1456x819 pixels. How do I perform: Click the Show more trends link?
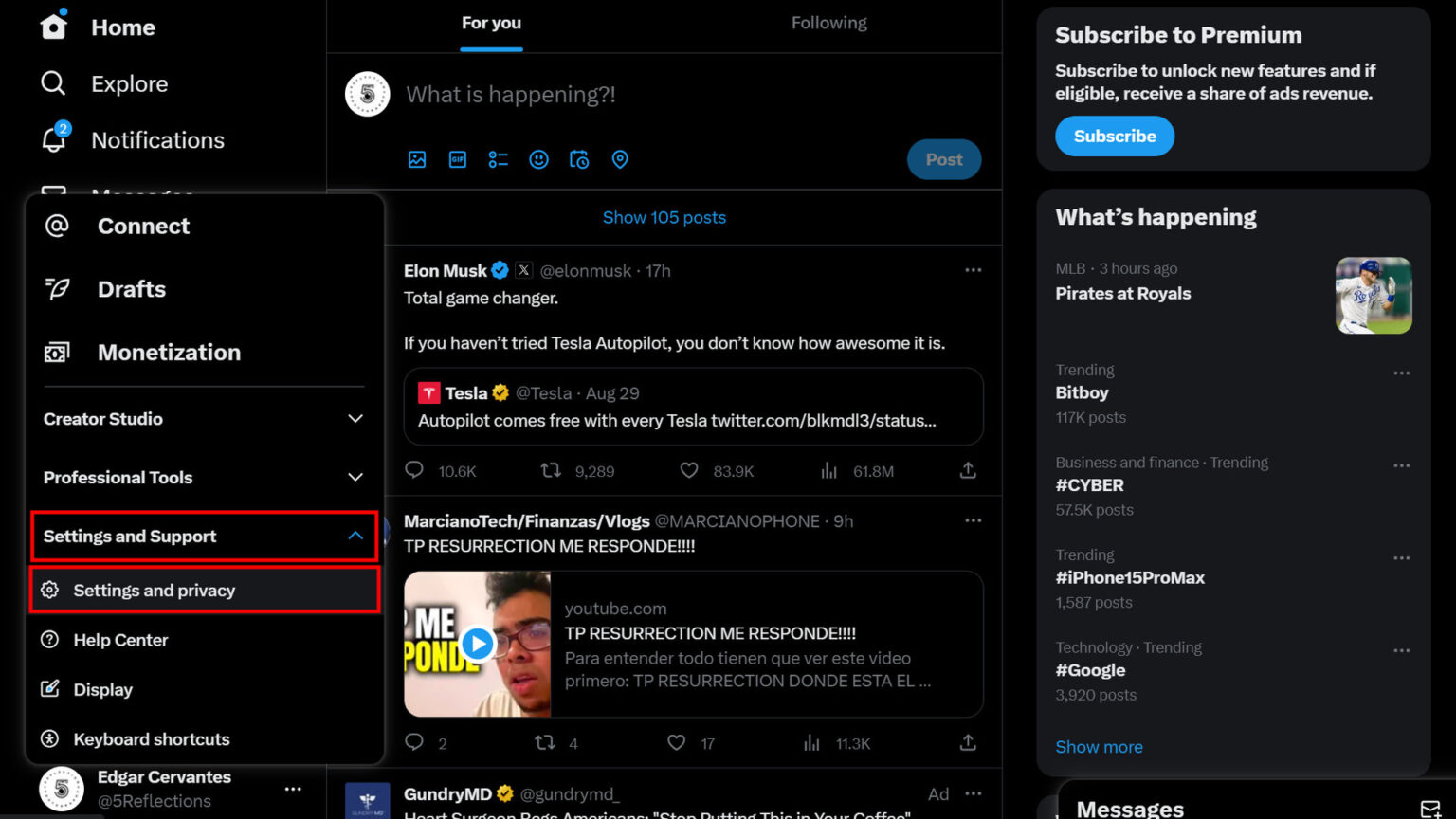click(1099, 747)
